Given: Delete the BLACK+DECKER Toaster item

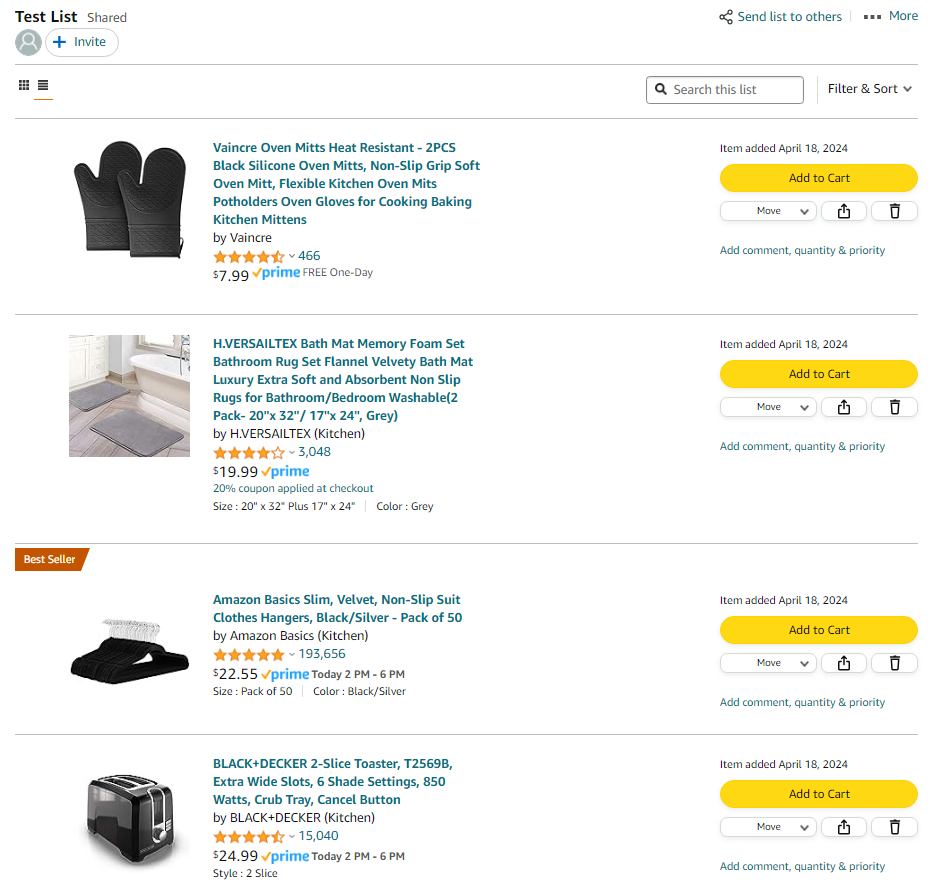Looking at the screenshot, I should [894, 827].
